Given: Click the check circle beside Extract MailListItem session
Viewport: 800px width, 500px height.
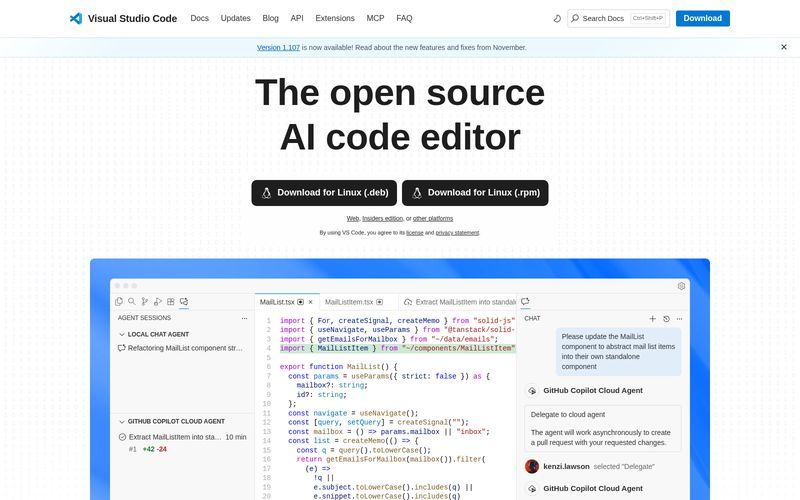Looking at the screenshot, I should (122, 437).
